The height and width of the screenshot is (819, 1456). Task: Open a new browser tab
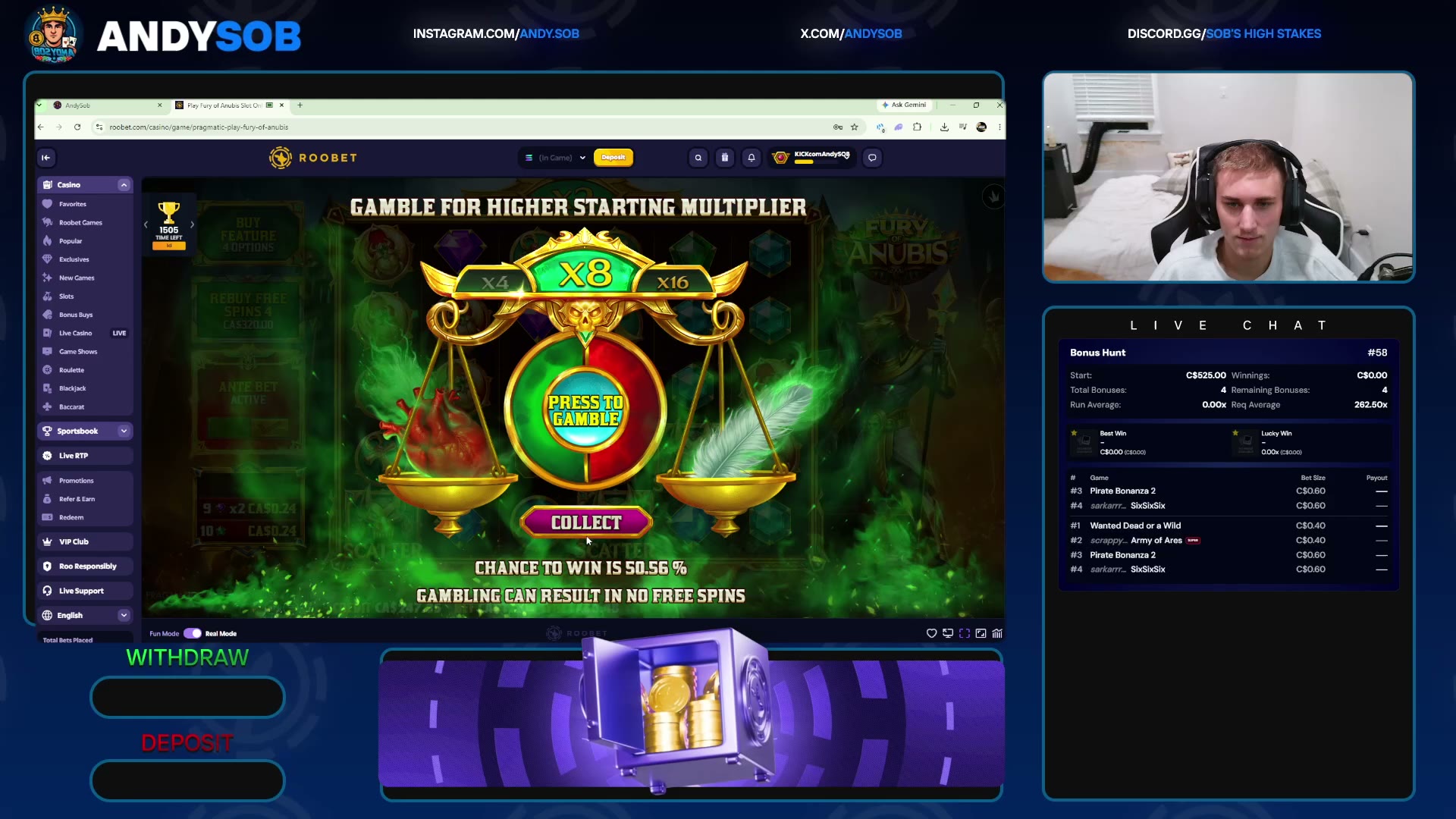click(x=300, y=105)
